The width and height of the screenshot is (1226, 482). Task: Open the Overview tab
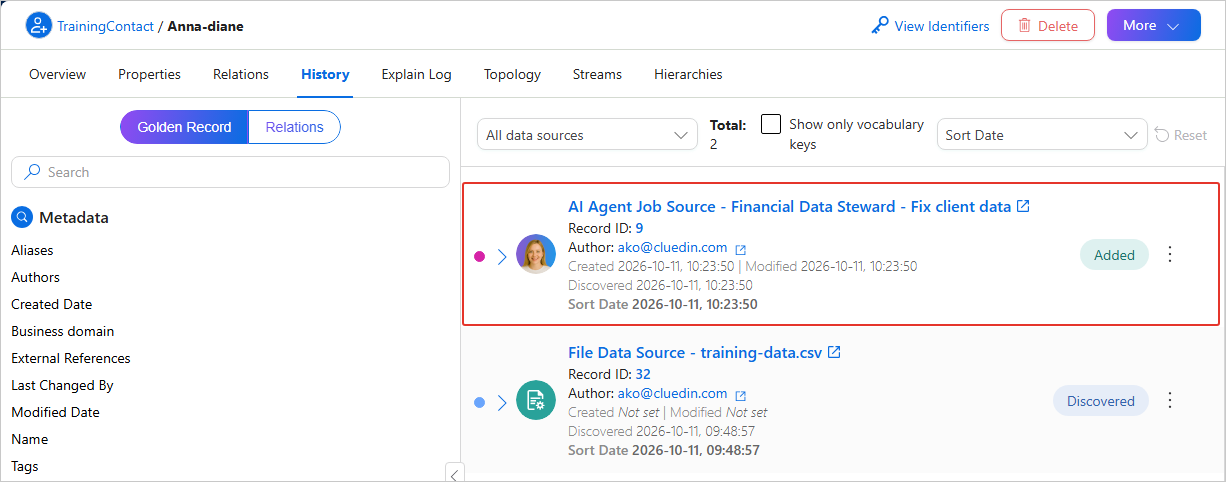57,74
